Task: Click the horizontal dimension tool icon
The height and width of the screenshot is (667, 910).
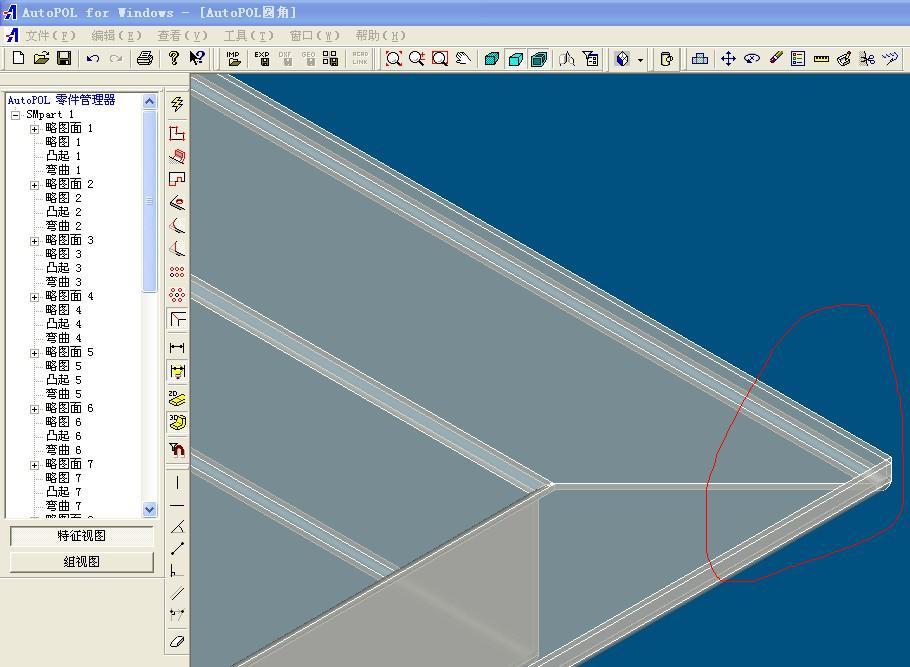Action: (177, 348)
